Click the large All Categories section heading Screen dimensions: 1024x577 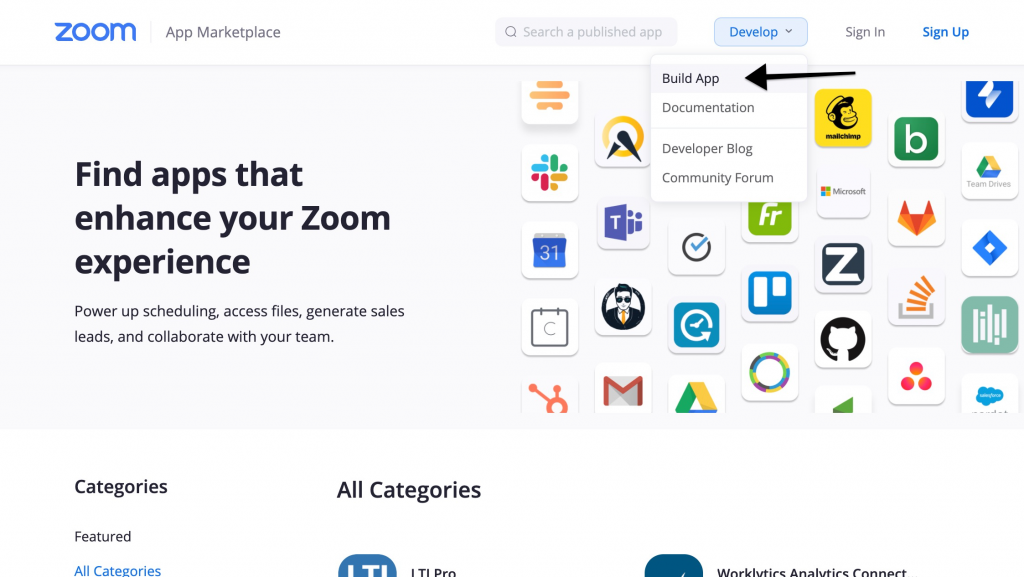[x=409, y=490]
